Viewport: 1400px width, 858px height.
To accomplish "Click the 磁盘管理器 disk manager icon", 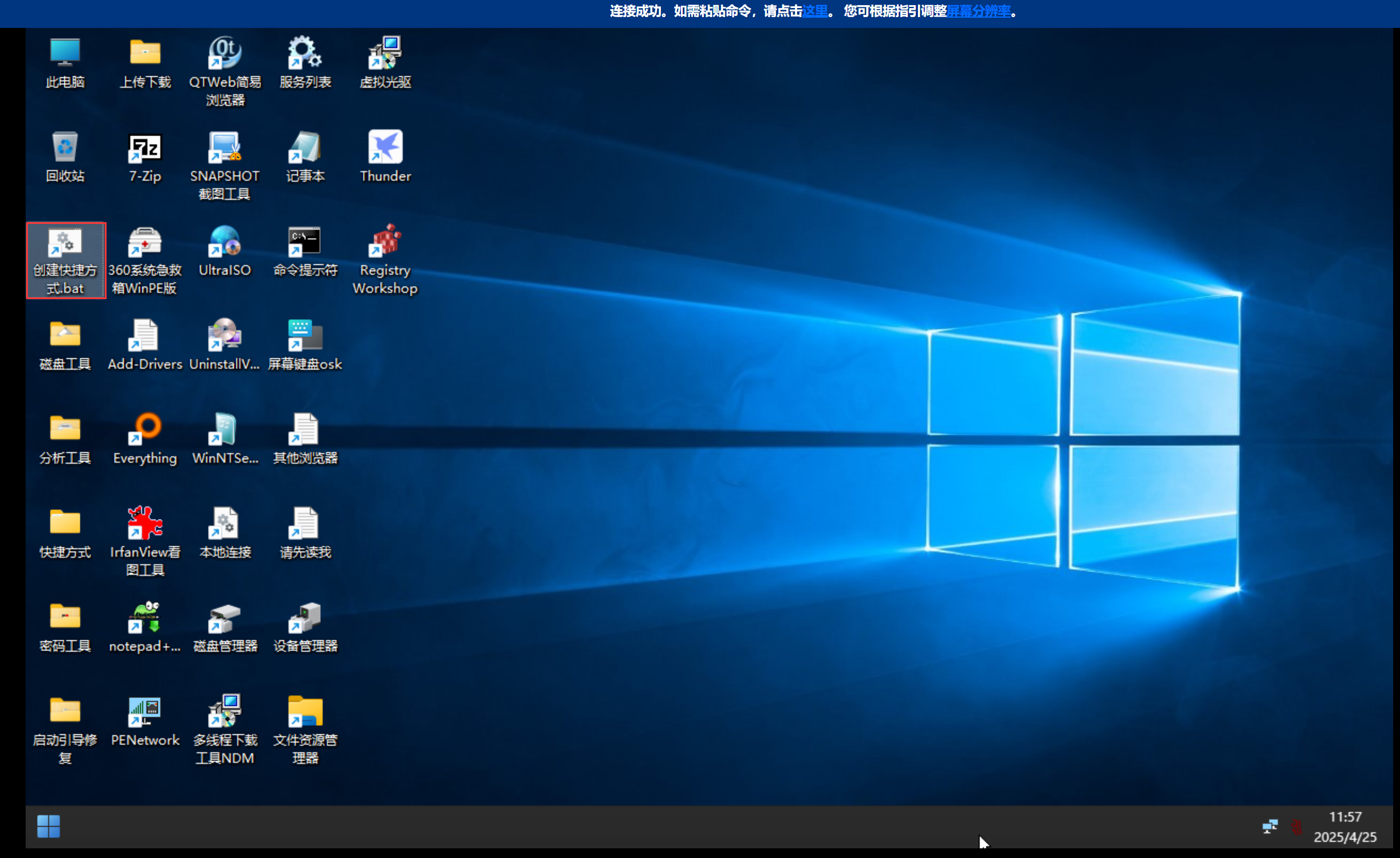I will pyautogui.click(x=225, y=618).
